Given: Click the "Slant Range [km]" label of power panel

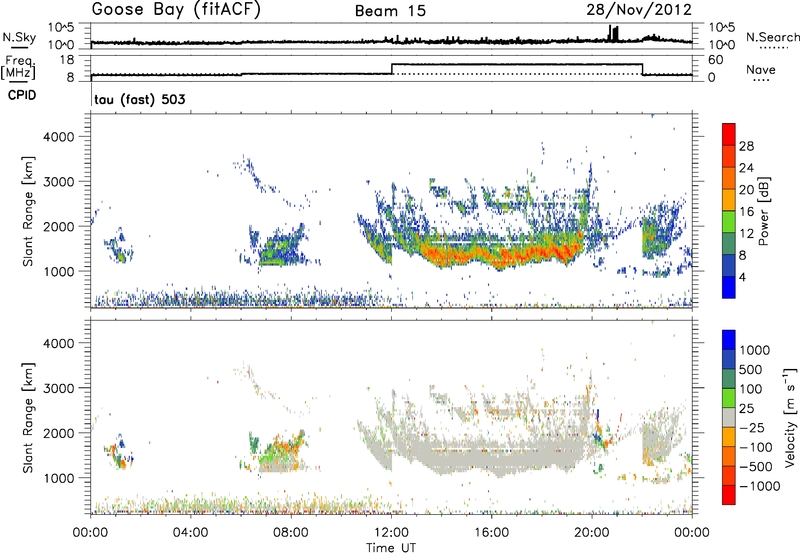Looking at the screenshot, I should click(28, 211).
